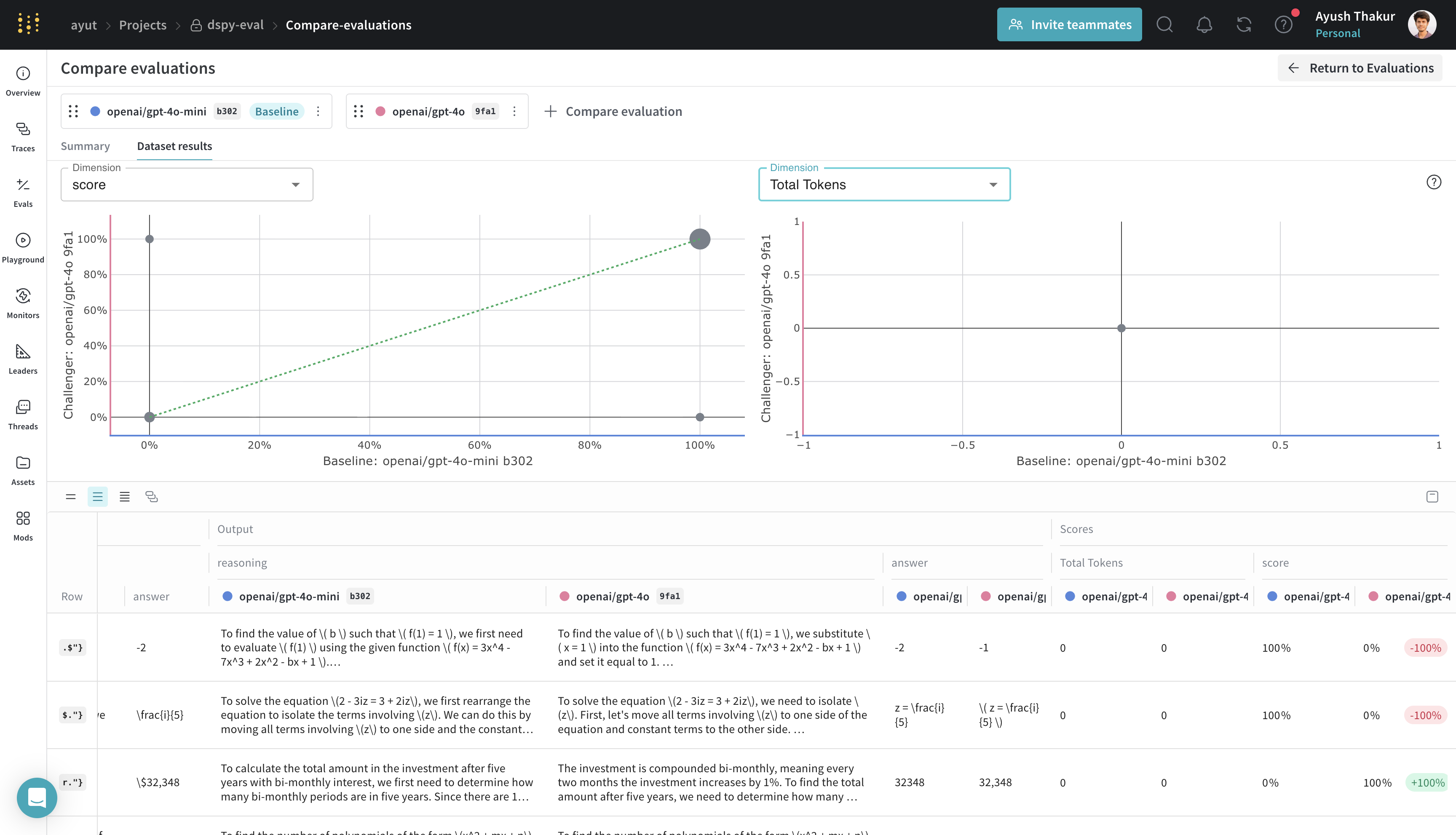The image size is (1456, 835).
Task: Open the notifications bell
Action: [1204, 25]
